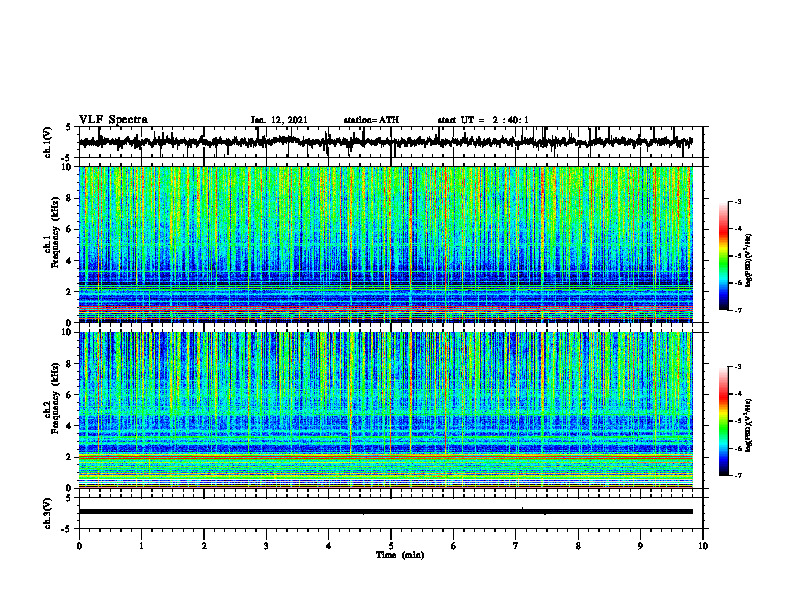The image size is (792, 612).
Task: Click the time axis tick label 1
Action: (141, 546)
